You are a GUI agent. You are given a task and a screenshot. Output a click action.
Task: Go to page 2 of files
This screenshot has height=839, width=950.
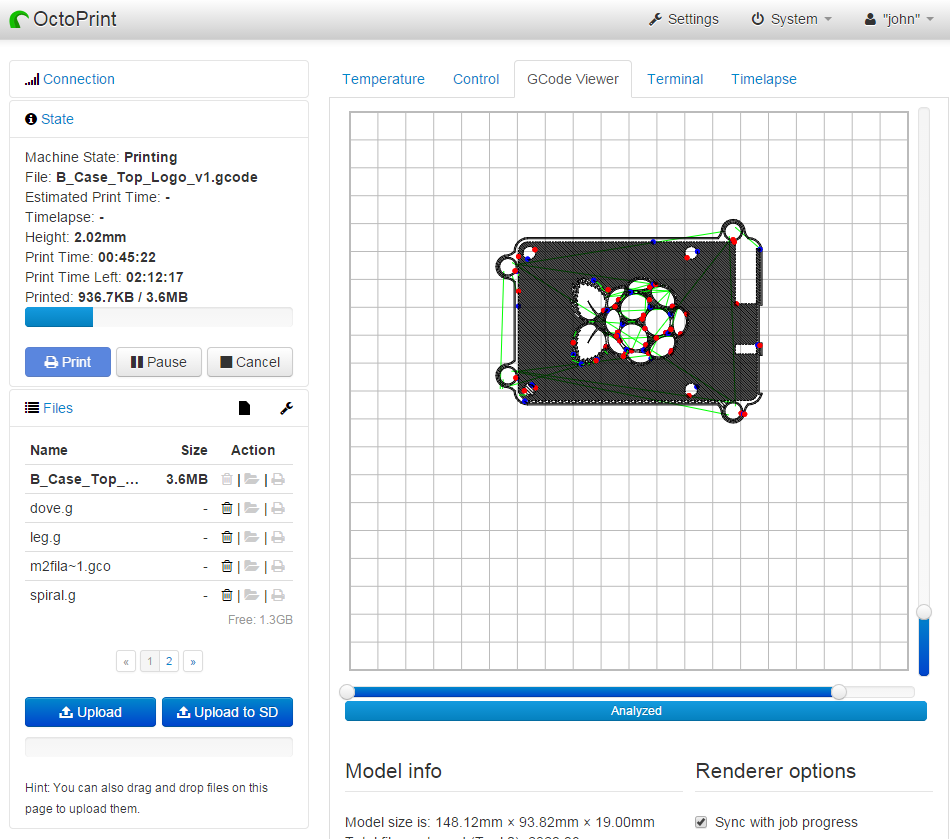point(170,661)
